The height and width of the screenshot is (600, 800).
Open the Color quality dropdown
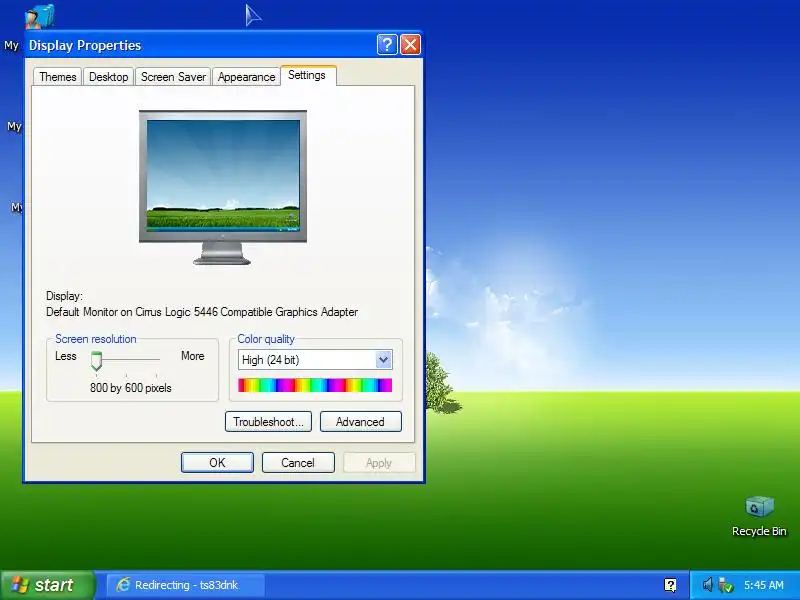point(383,360)
